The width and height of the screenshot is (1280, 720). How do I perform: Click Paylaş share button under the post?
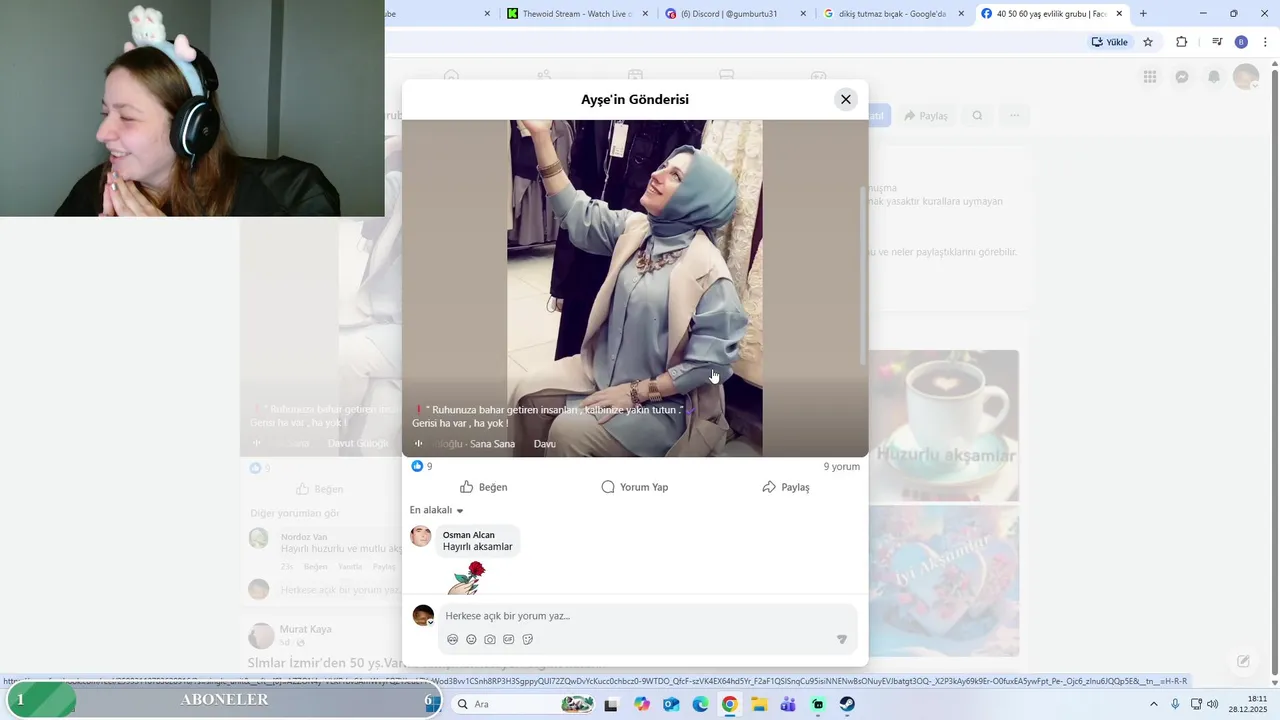click(786, 487)
